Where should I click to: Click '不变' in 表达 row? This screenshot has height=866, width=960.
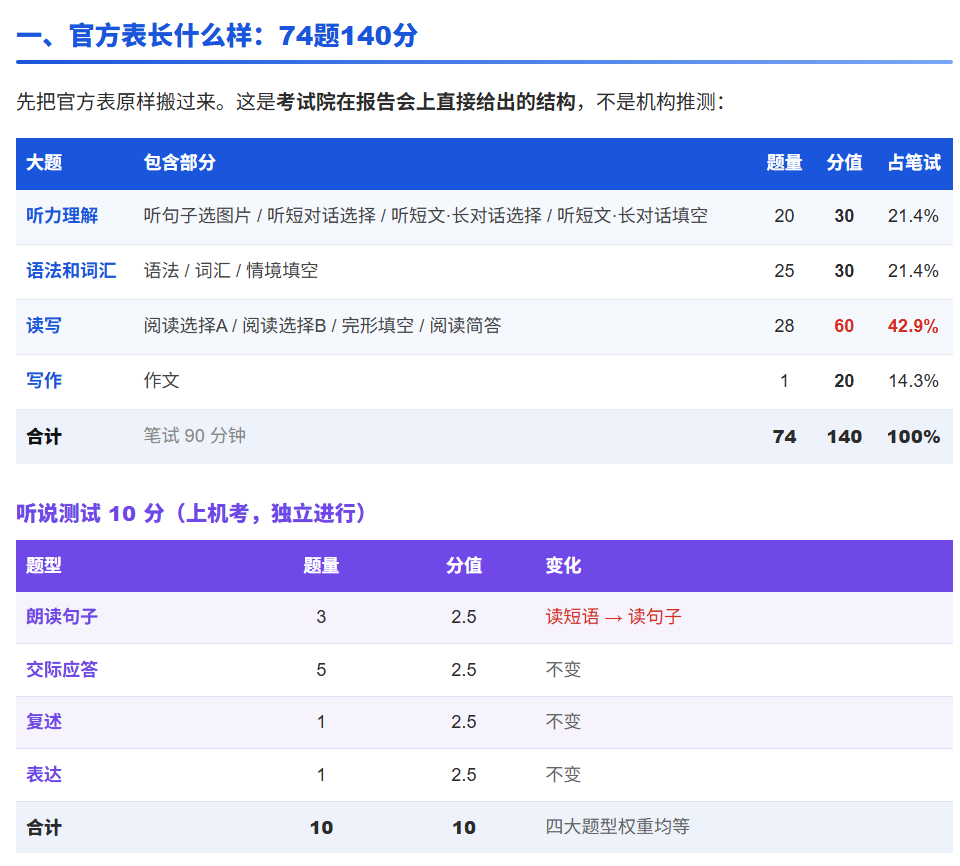(x=563, y=775)
